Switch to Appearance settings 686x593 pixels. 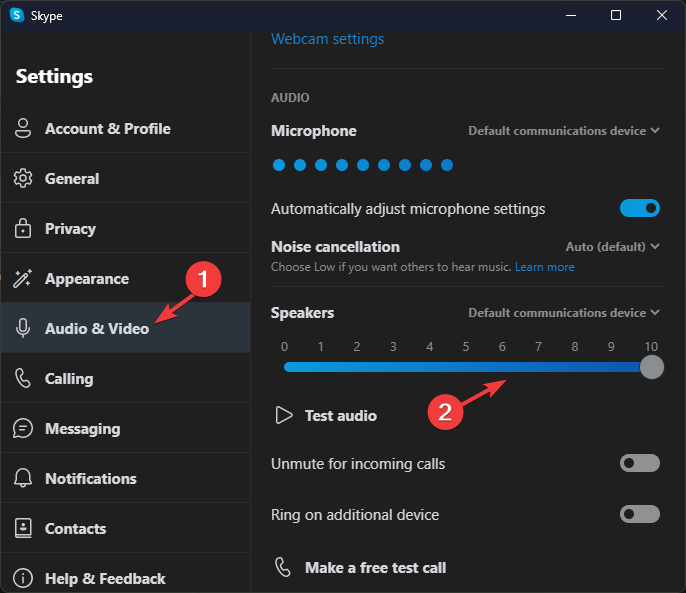click(126, 278)
